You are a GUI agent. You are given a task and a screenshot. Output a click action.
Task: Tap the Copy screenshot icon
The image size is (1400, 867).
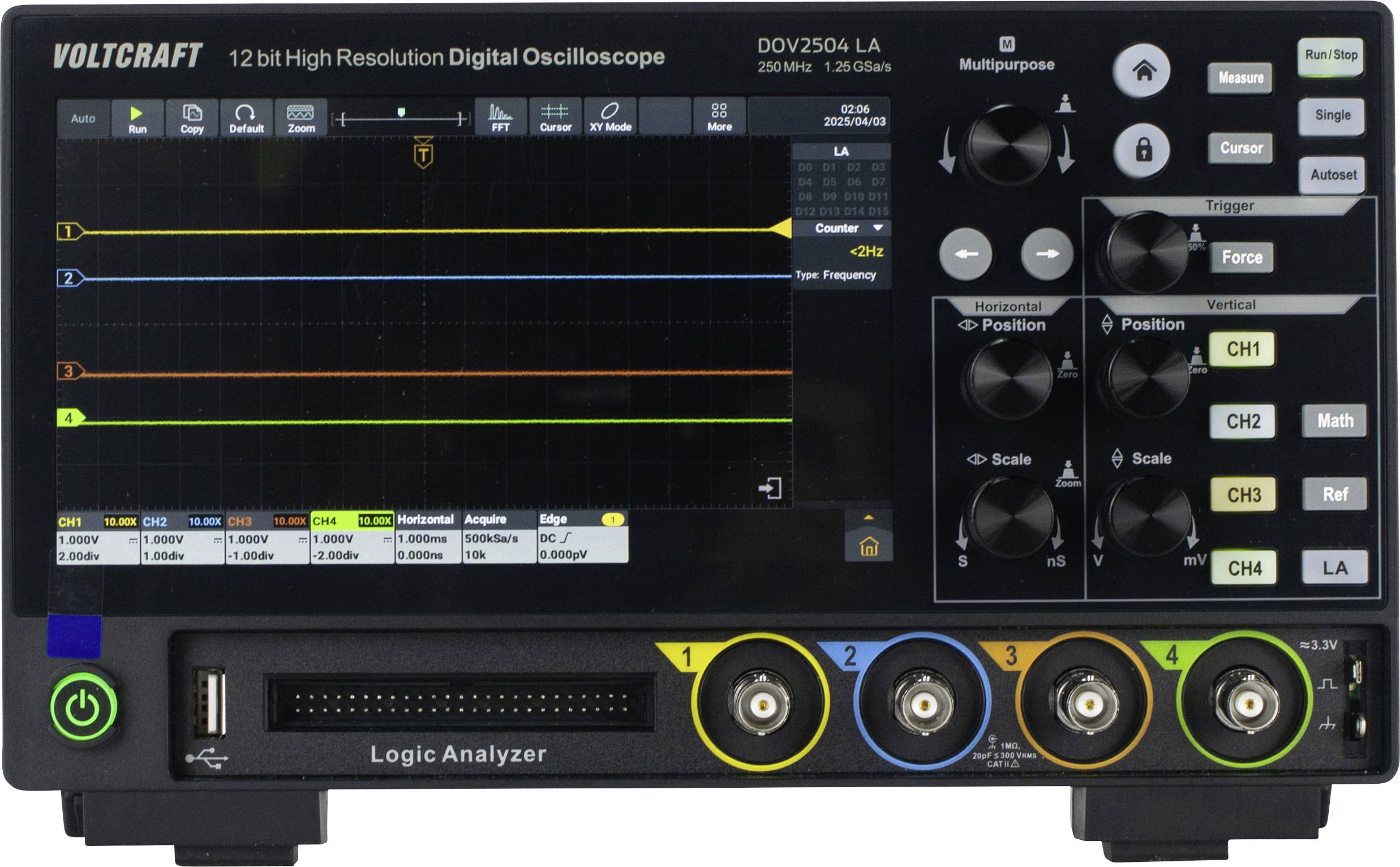click(x=192, y=119)
